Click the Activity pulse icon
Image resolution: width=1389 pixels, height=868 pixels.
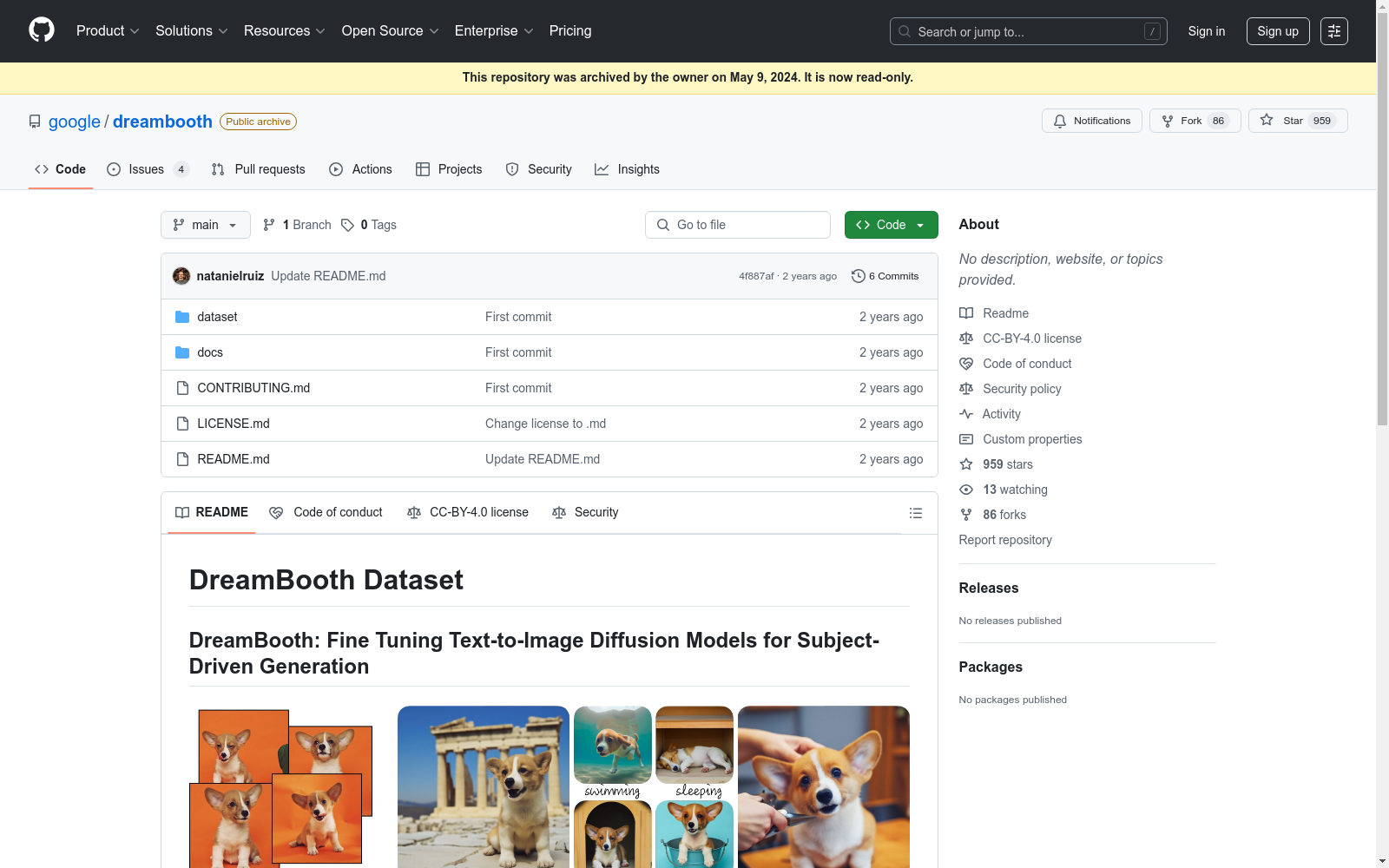(966, 414)
